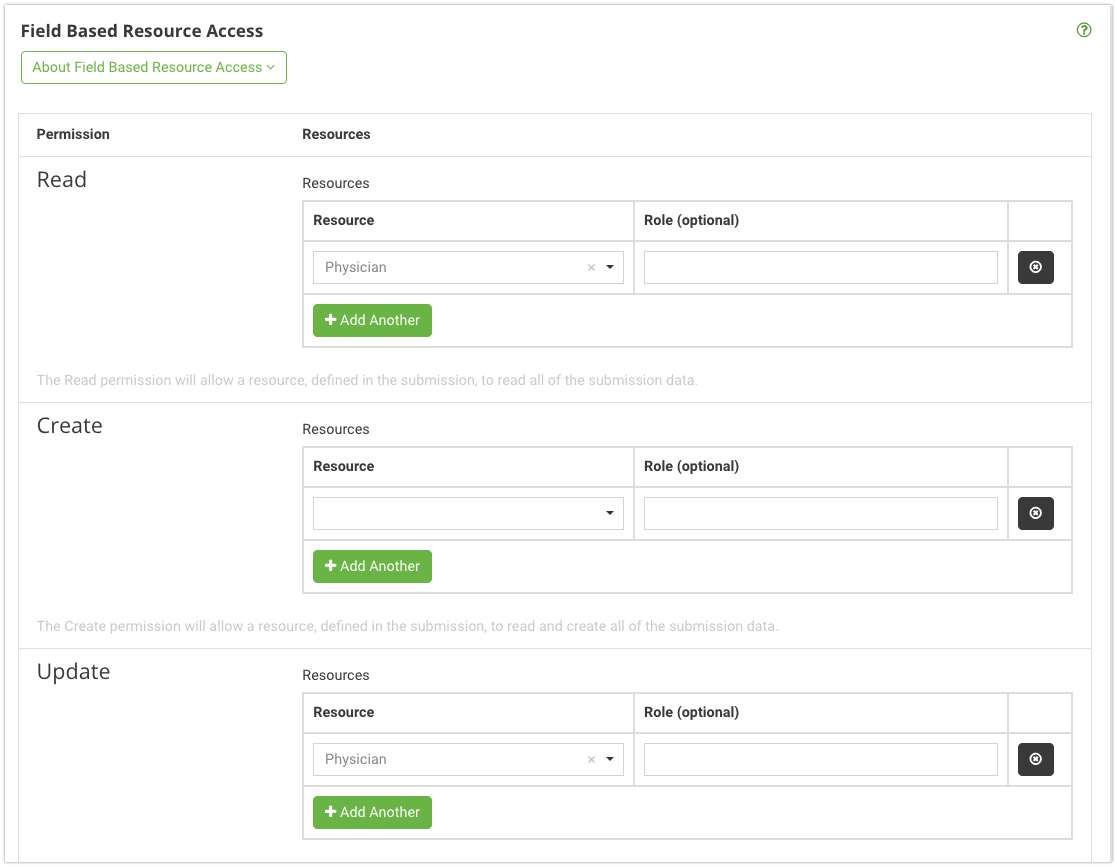Open the green help question mark icon
1117x867 pixels.
point(1083,30)
